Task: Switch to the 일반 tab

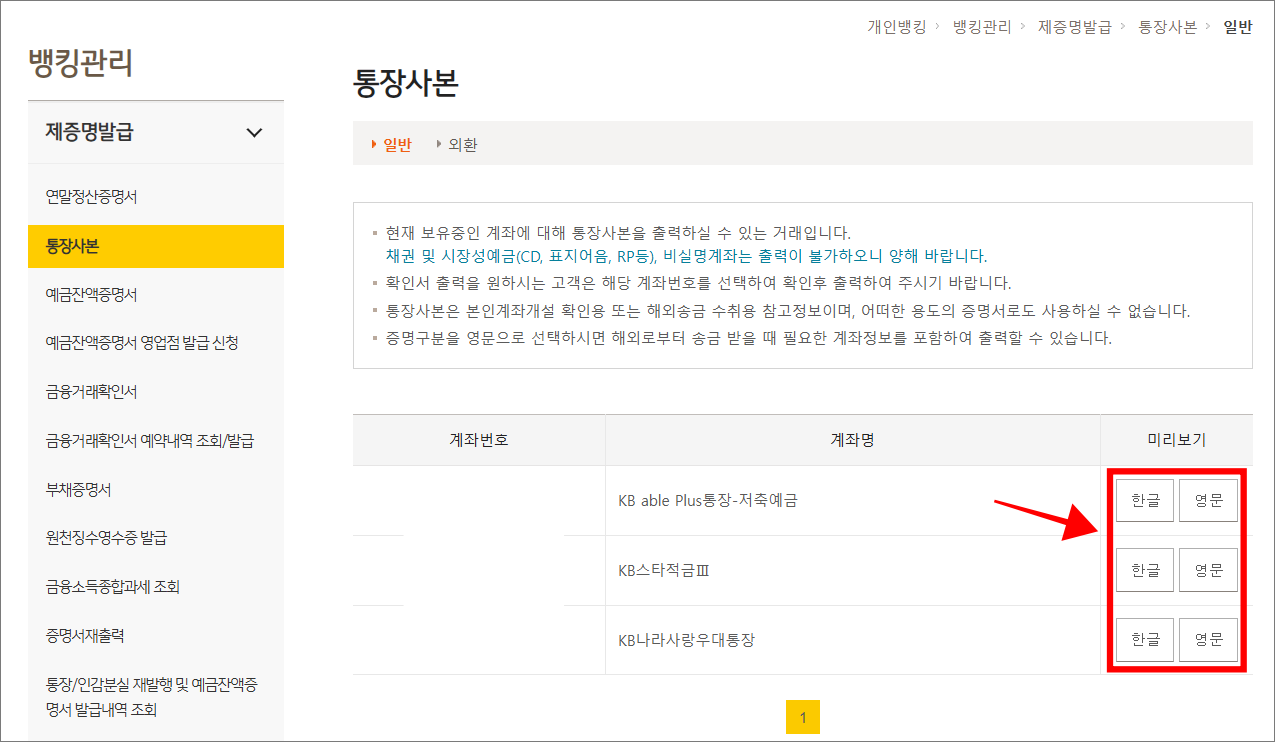Action: (397, 145)
